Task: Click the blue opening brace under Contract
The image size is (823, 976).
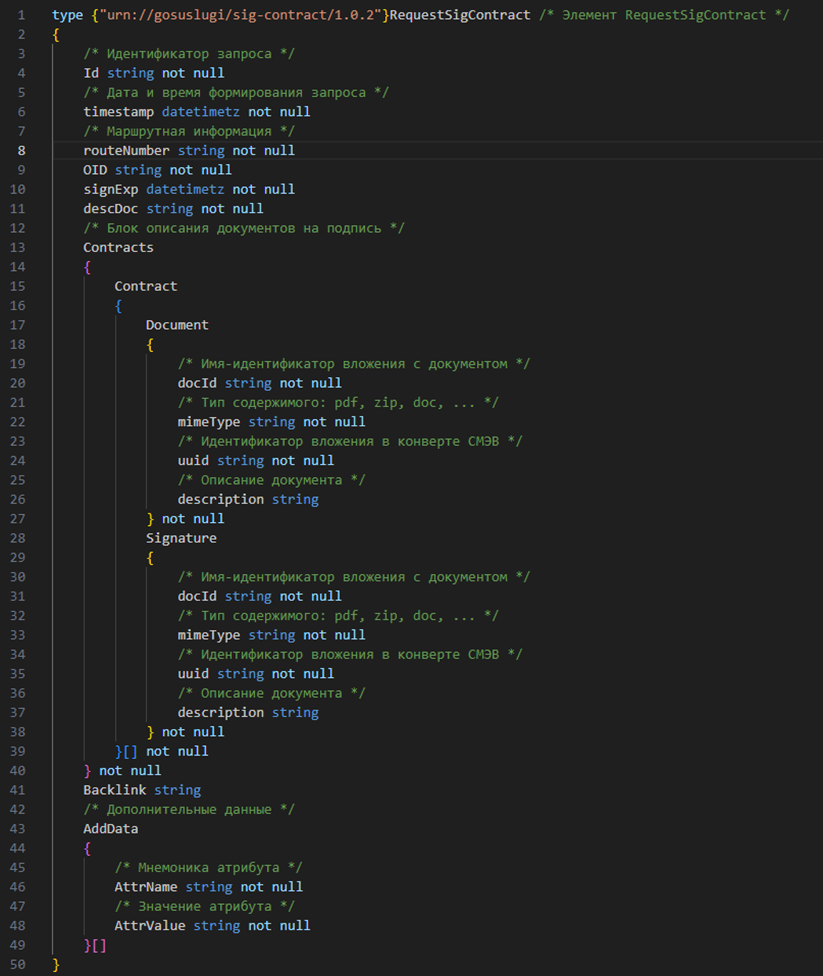Action: pos(118,306)
